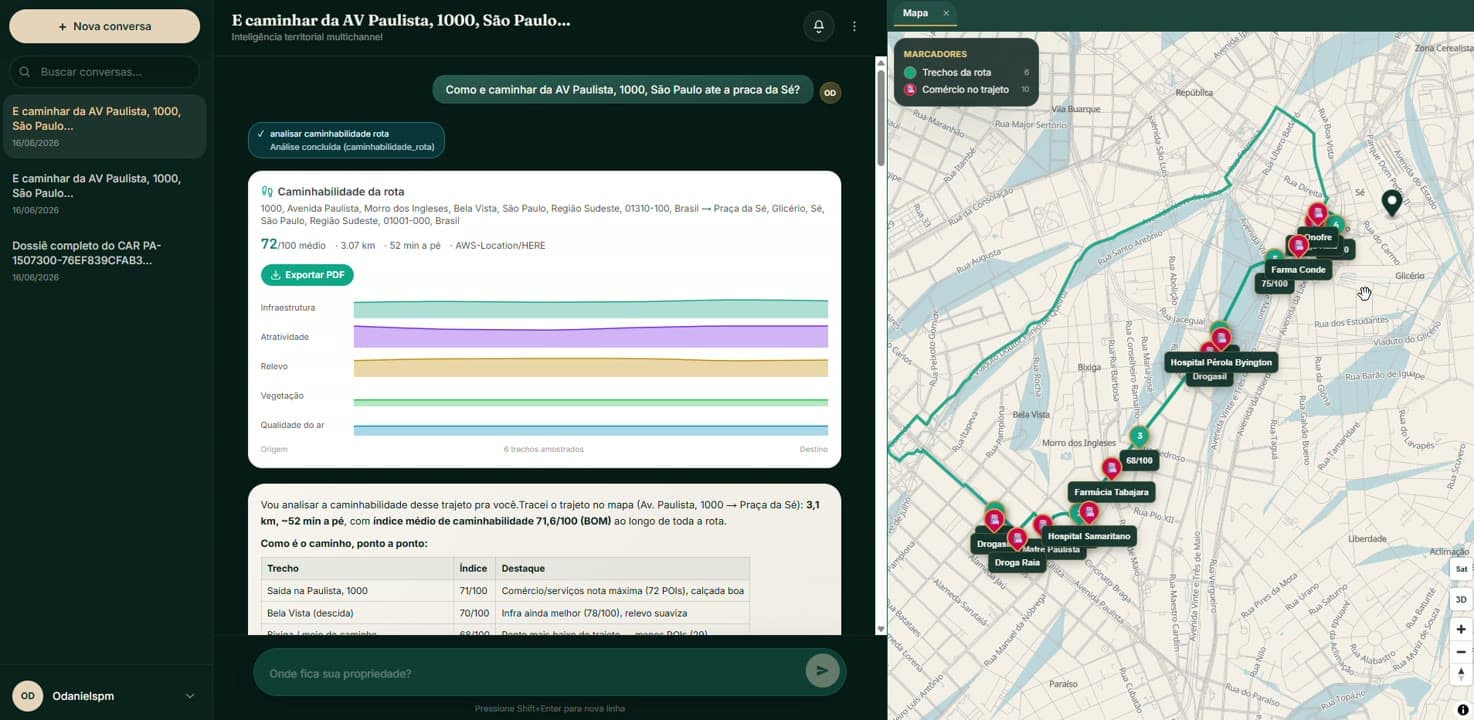Image resolution: width=1474 pixels, height=720 pixels.
Task: Open Dossiê completo do CAR conversation
Action: tap(104, 260)
